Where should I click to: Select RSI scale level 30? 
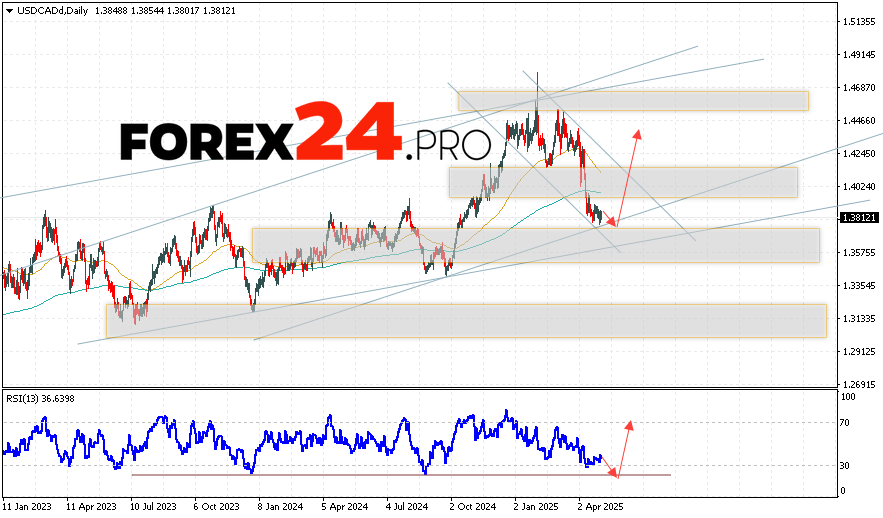click(x=845, y=466)
